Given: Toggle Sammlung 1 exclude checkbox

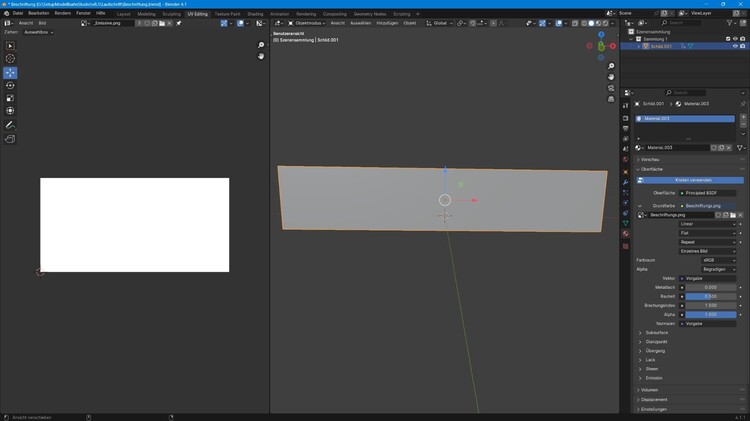Looking at the screenshot, I should pyautogui.click(x=727, y=39).
